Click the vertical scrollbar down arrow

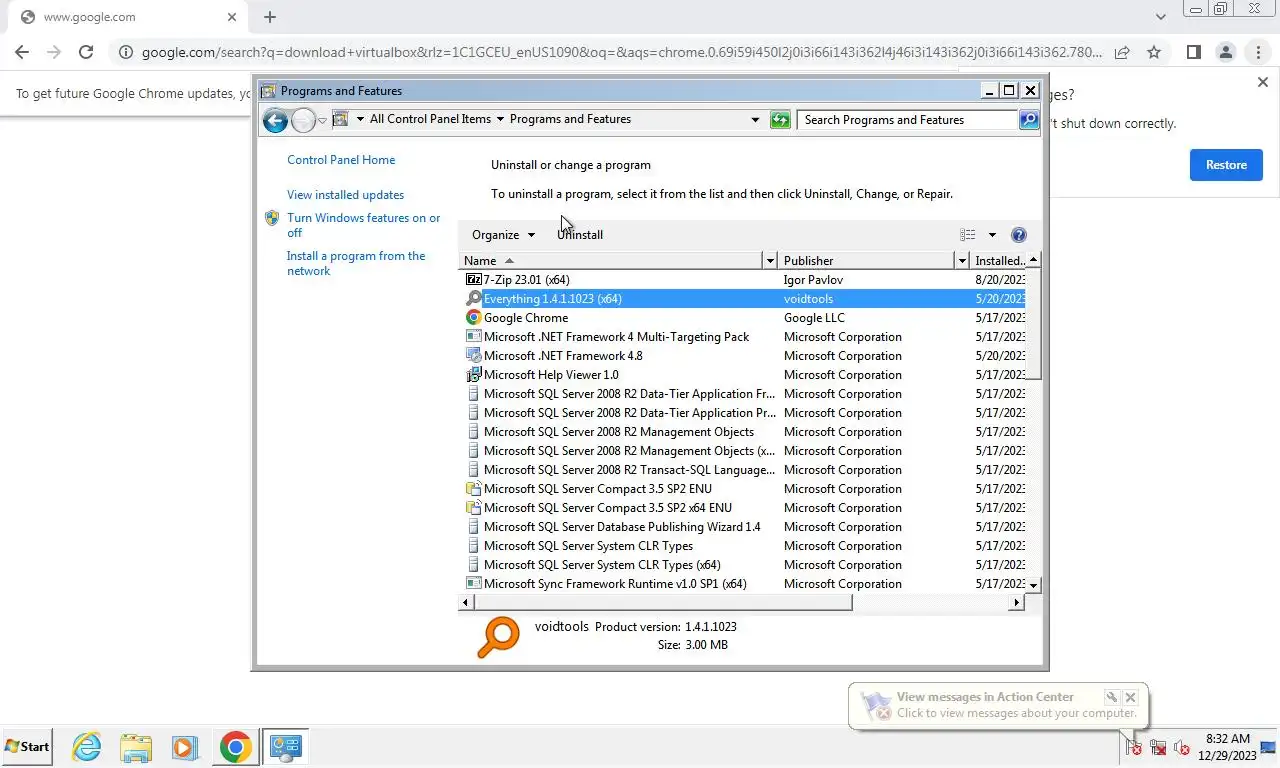[x=1034, y=584]
